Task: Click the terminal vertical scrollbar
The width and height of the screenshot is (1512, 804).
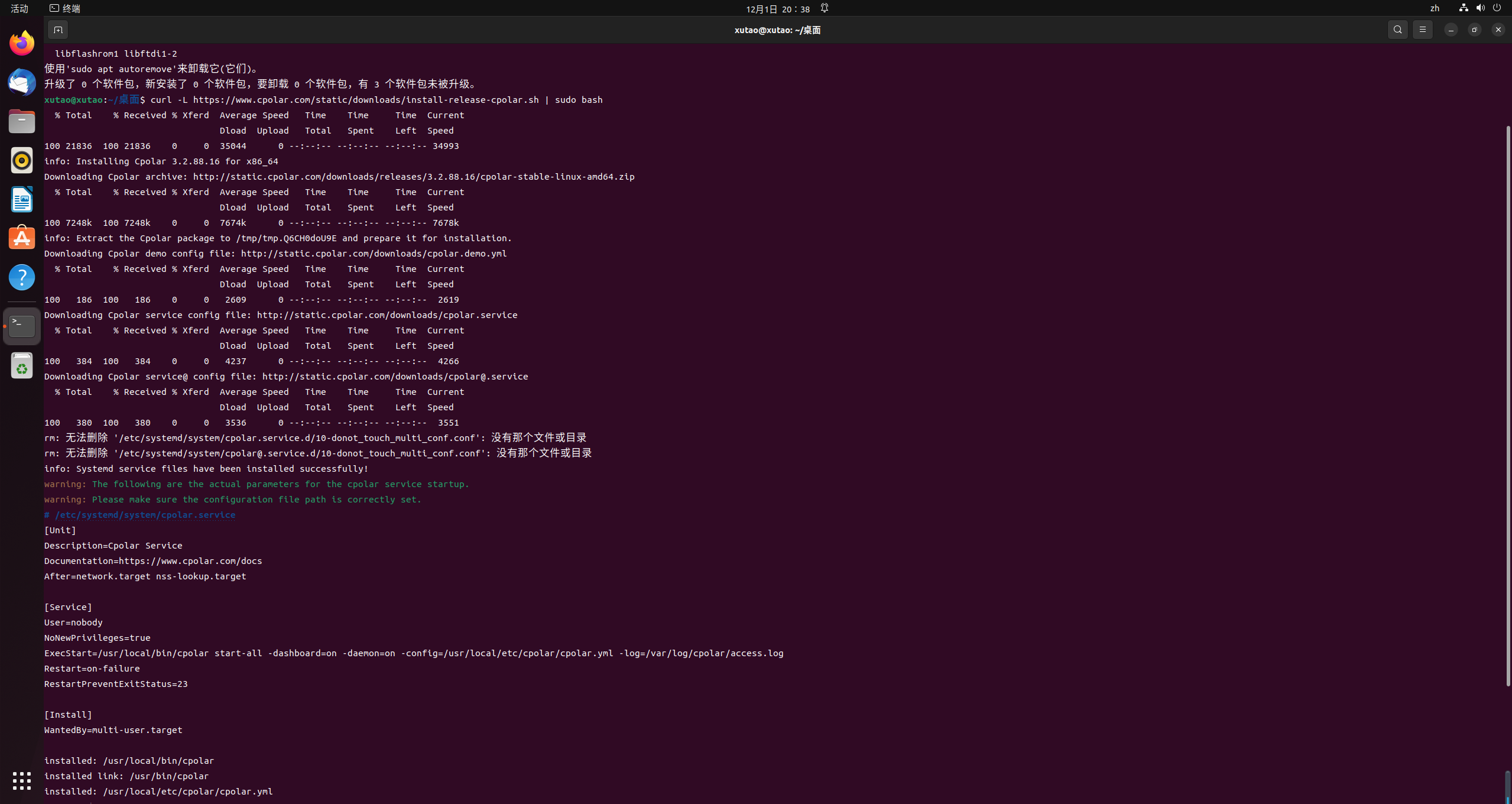Action: pos(1507,405)
